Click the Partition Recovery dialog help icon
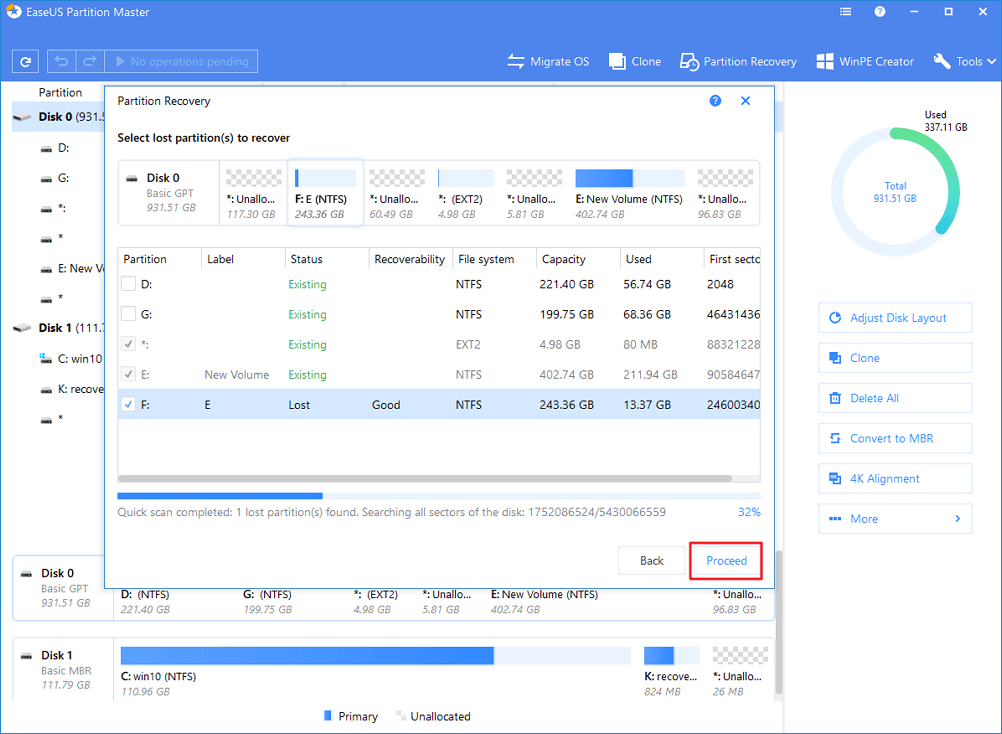This screenshot has height=734, width=1002. 715,101
